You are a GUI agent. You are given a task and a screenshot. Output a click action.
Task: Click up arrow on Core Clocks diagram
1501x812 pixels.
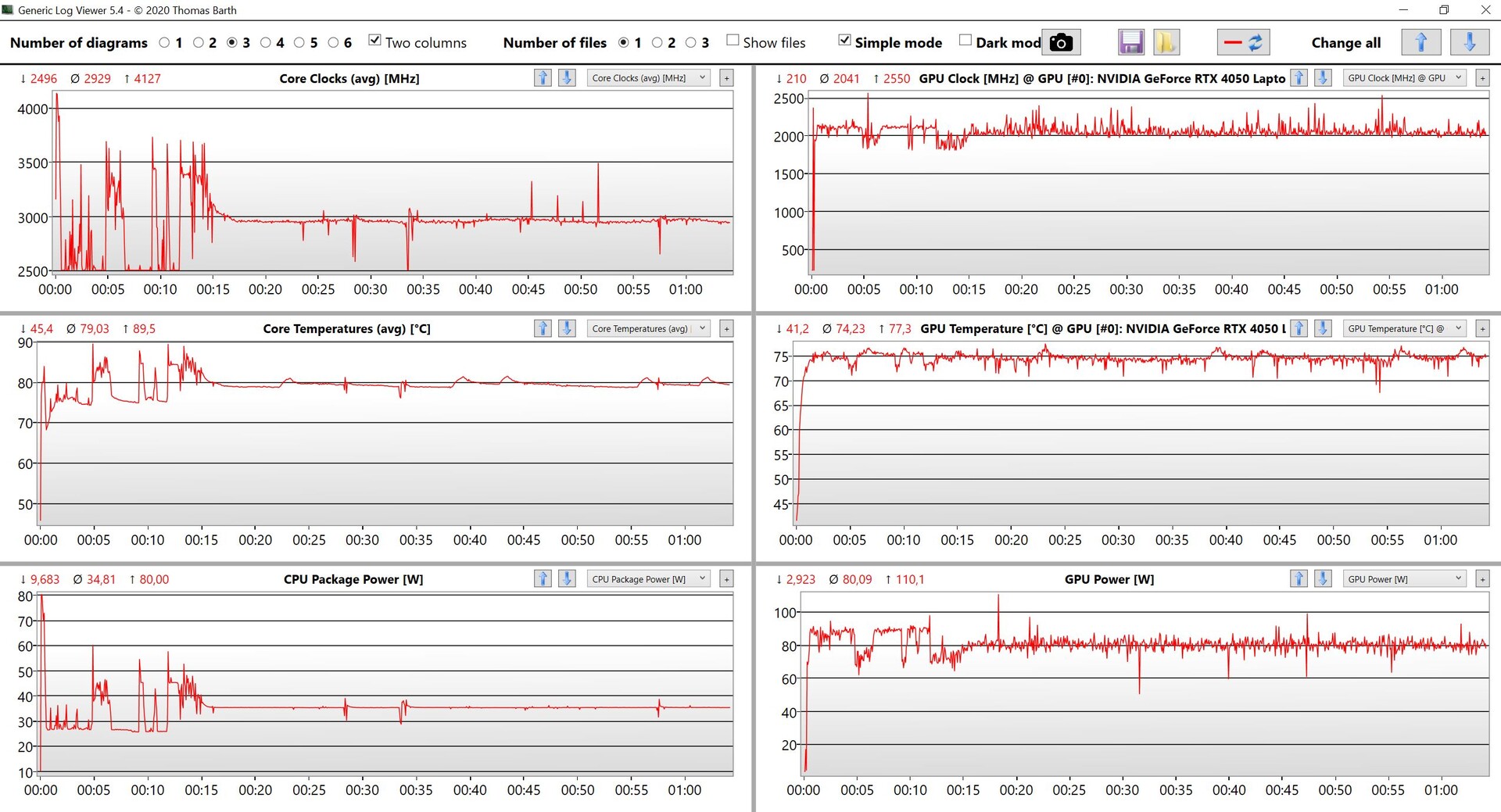(543, 78)
